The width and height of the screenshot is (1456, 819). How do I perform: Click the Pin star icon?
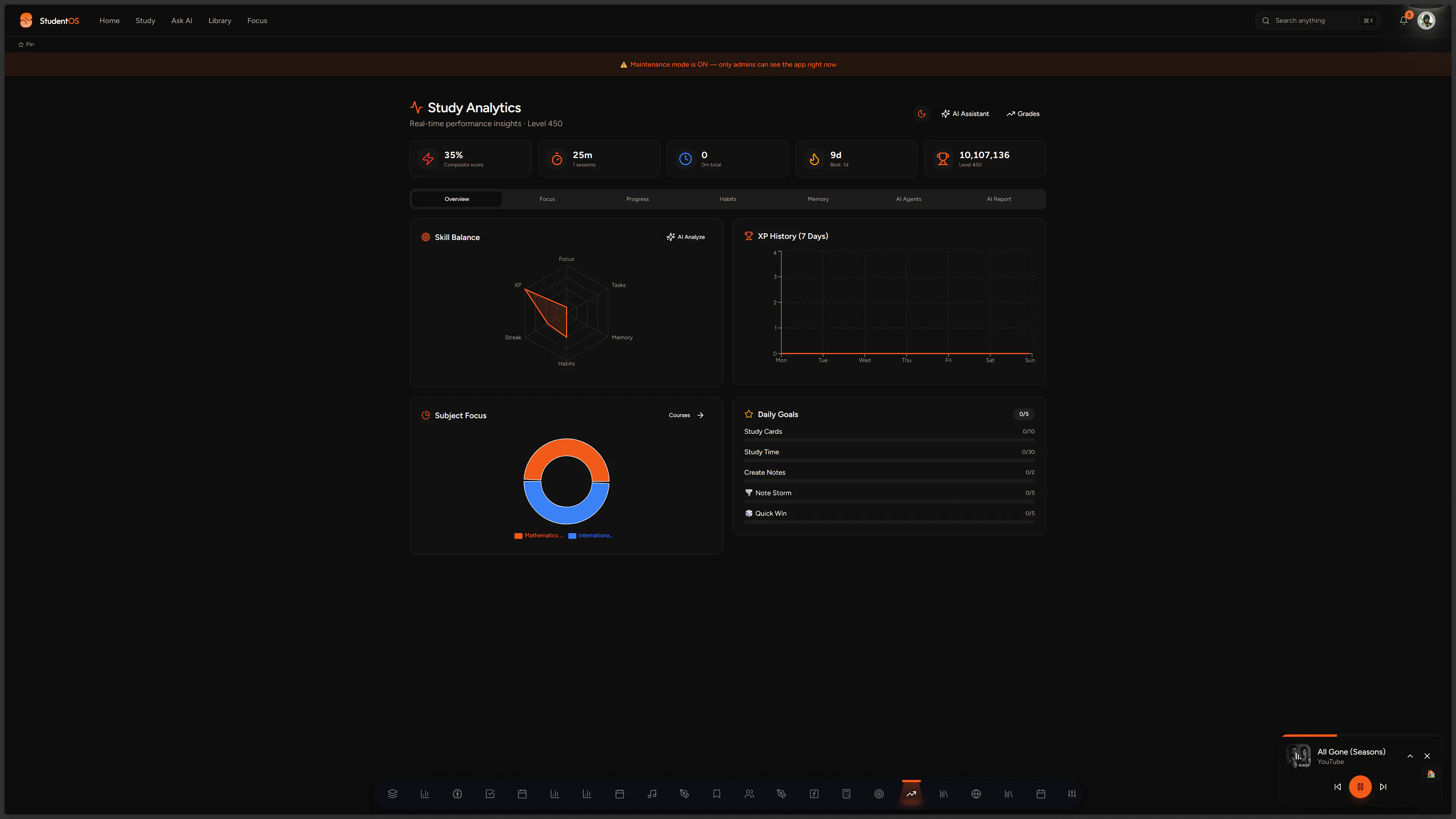[x=21, y=44]
